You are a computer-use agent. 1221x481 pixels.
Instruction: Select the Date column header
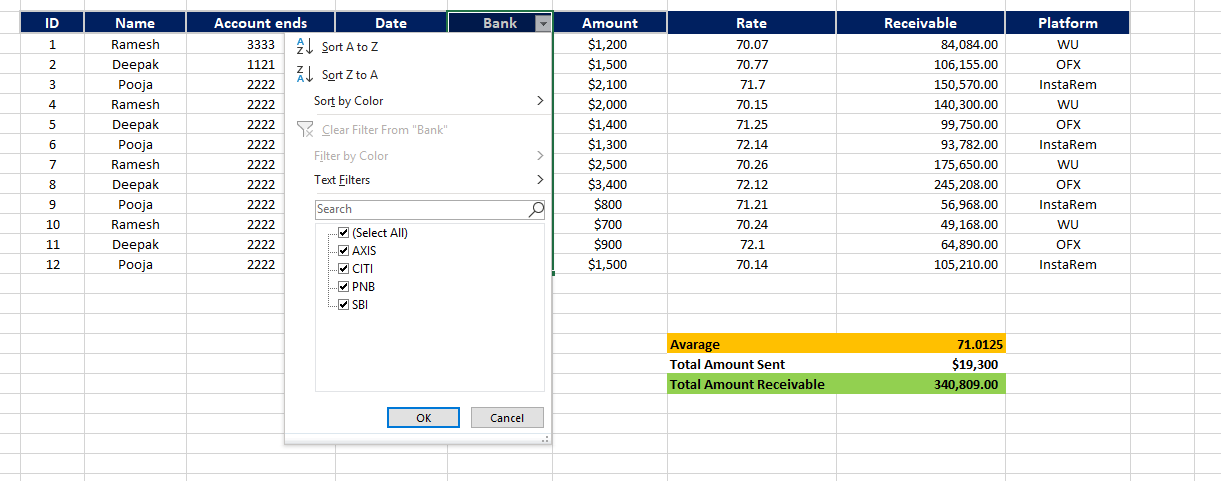click(x=391, y=23)
